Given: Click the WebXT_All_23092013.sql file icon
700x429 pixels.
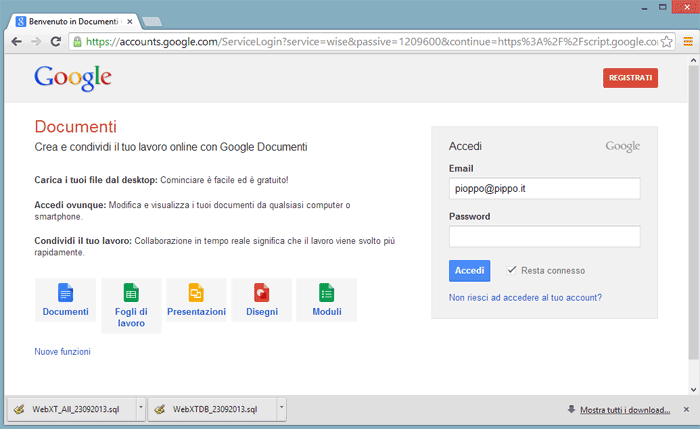Looking at the screenshot, I should point(19,409).
